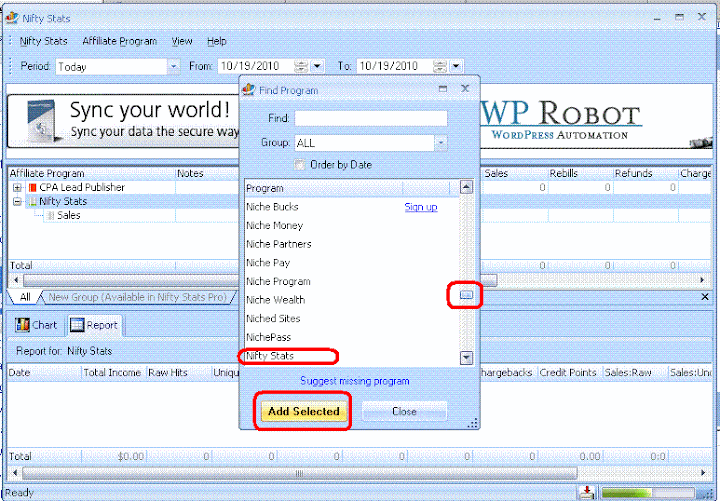Select Nifty Stats in the program list
Screen dimensions: 720x501
[270, 356]
